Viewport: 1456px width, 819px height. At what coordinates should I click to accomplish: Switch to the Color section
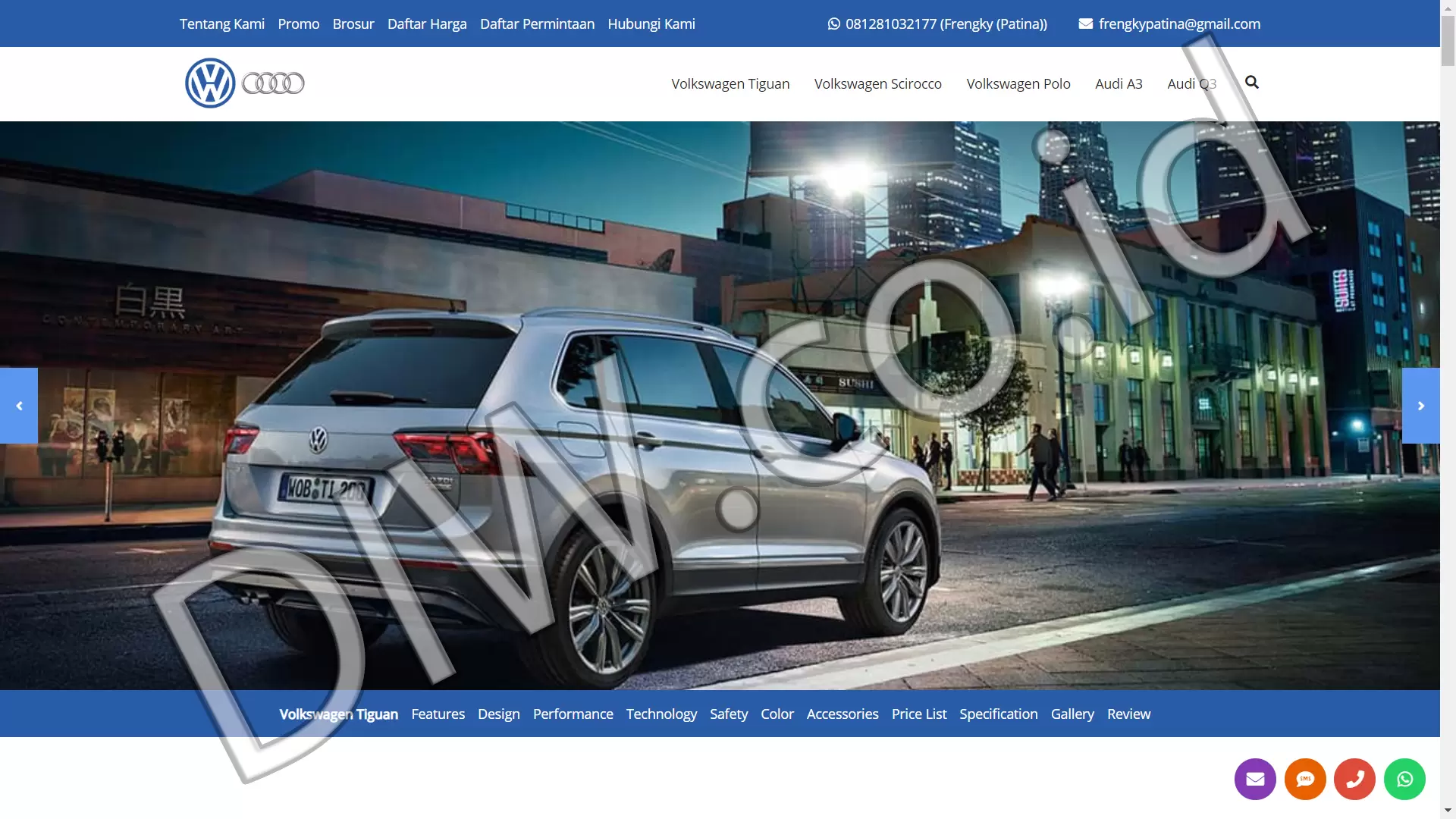(777, 714)
